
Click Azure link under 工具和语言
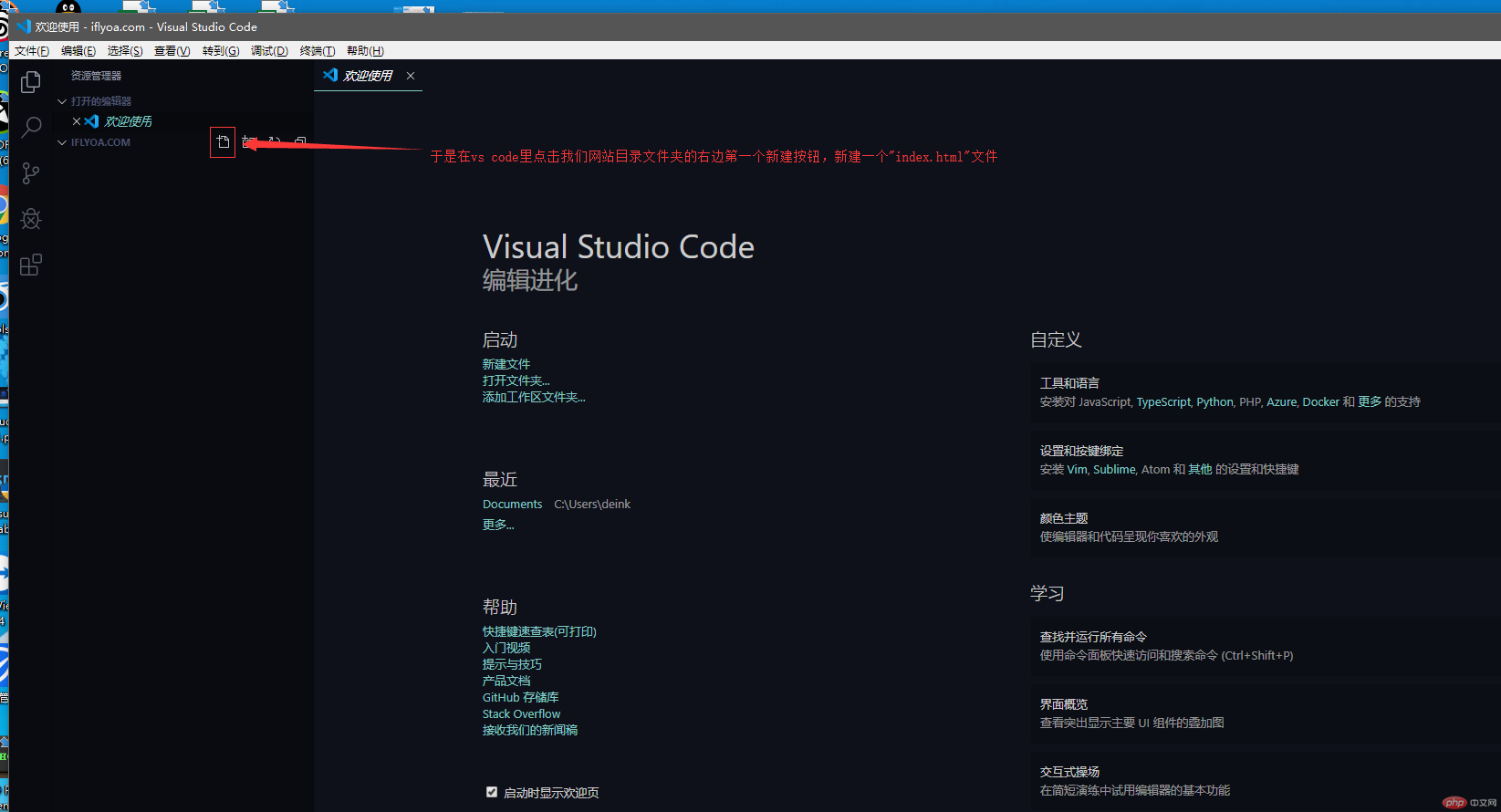pyautogui.click(x=1281, y=401)
